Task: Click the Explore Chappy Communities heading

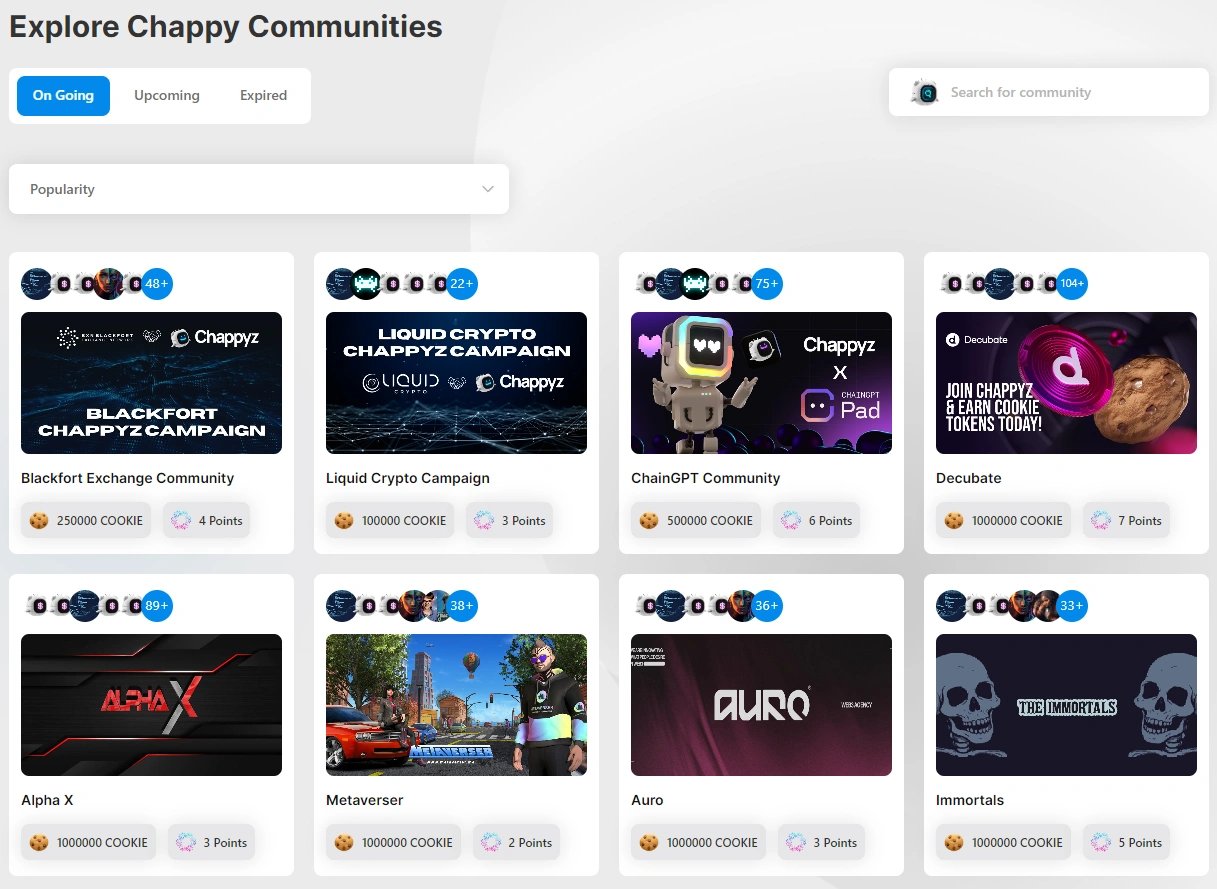Action: coord(226,26)
